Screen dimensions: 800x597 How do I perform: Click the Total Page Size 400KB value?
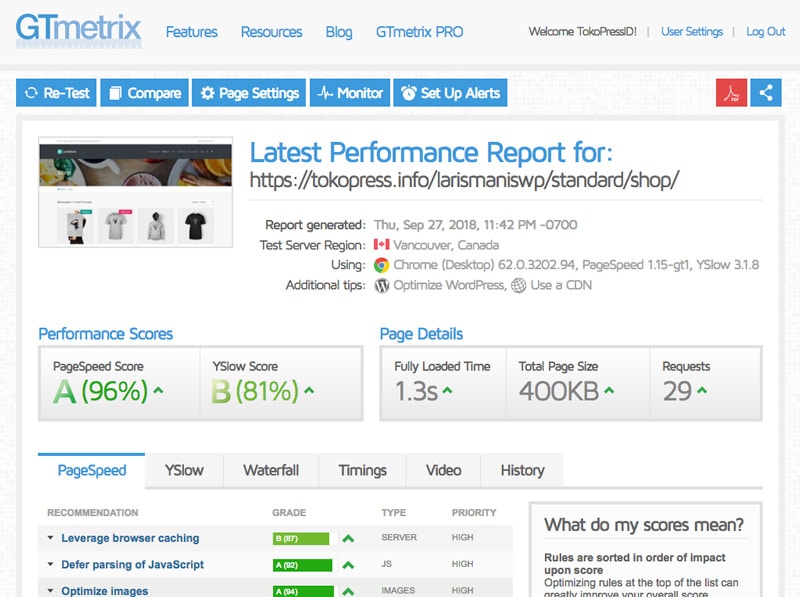[559, 391]
